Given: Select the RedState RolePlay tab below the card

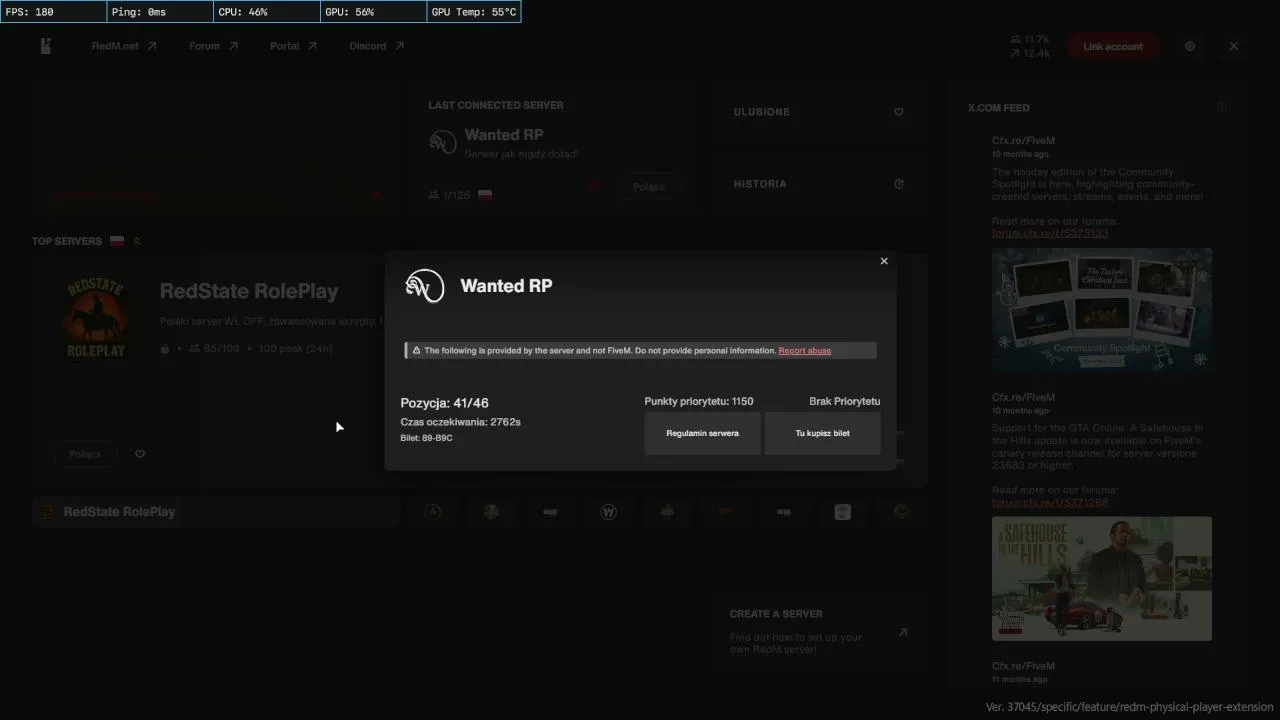Looking at the screenshot, I should click(215, 512).
